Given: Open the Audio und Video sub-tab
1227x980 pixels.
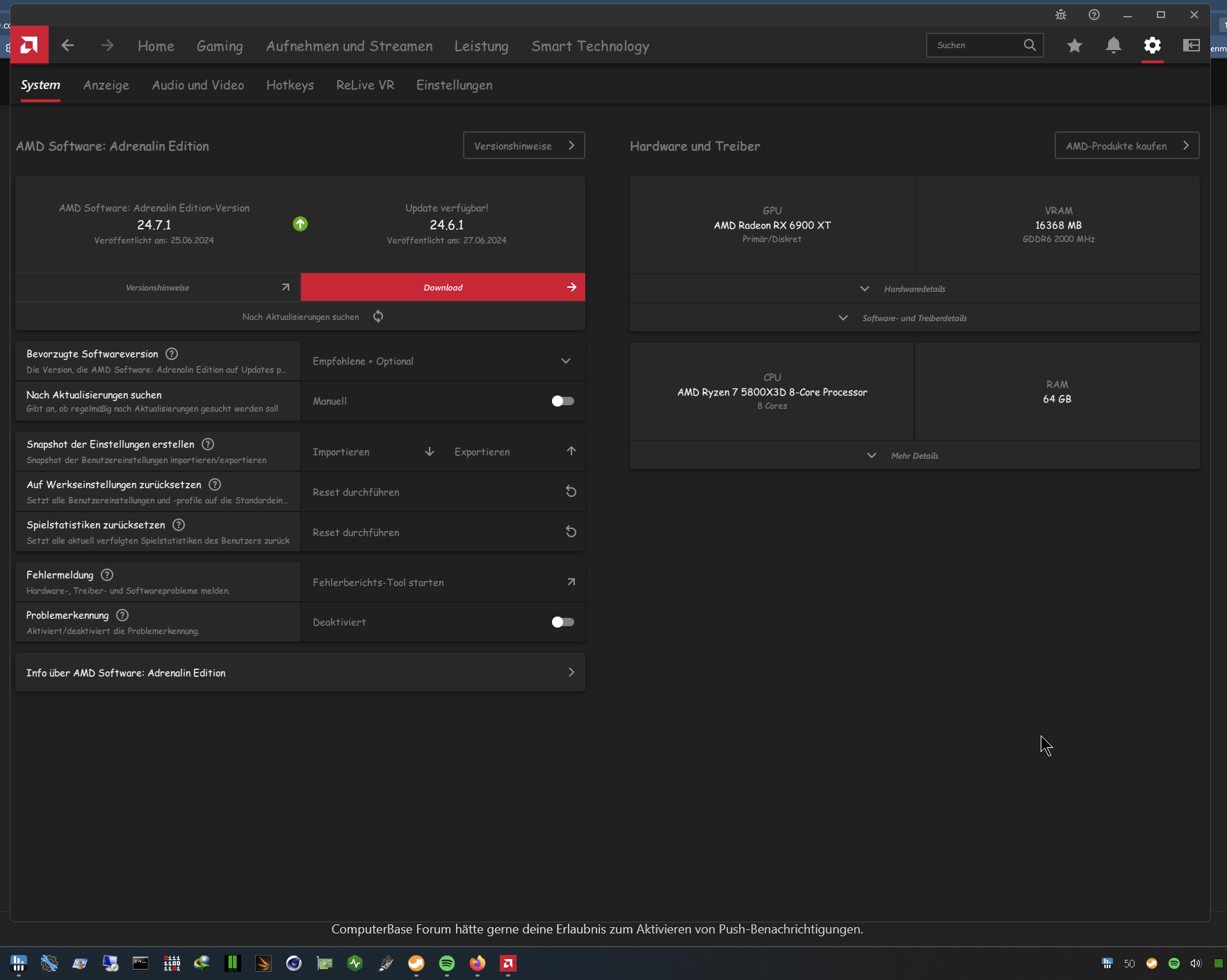Looking at the screenshot, I should (198, 85).
